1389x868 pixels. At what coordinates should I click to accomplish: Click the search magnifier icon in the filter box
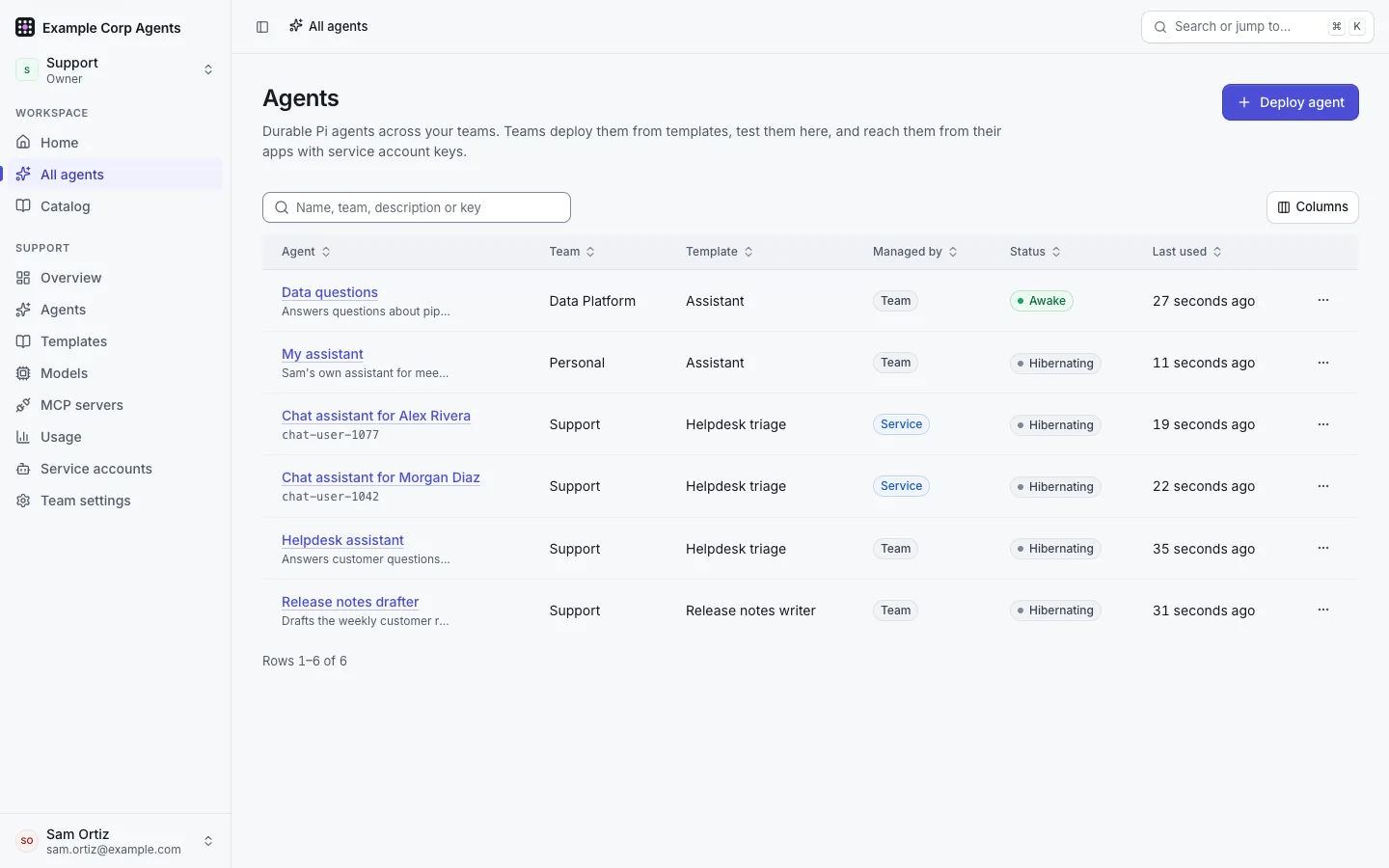[282, 207]
